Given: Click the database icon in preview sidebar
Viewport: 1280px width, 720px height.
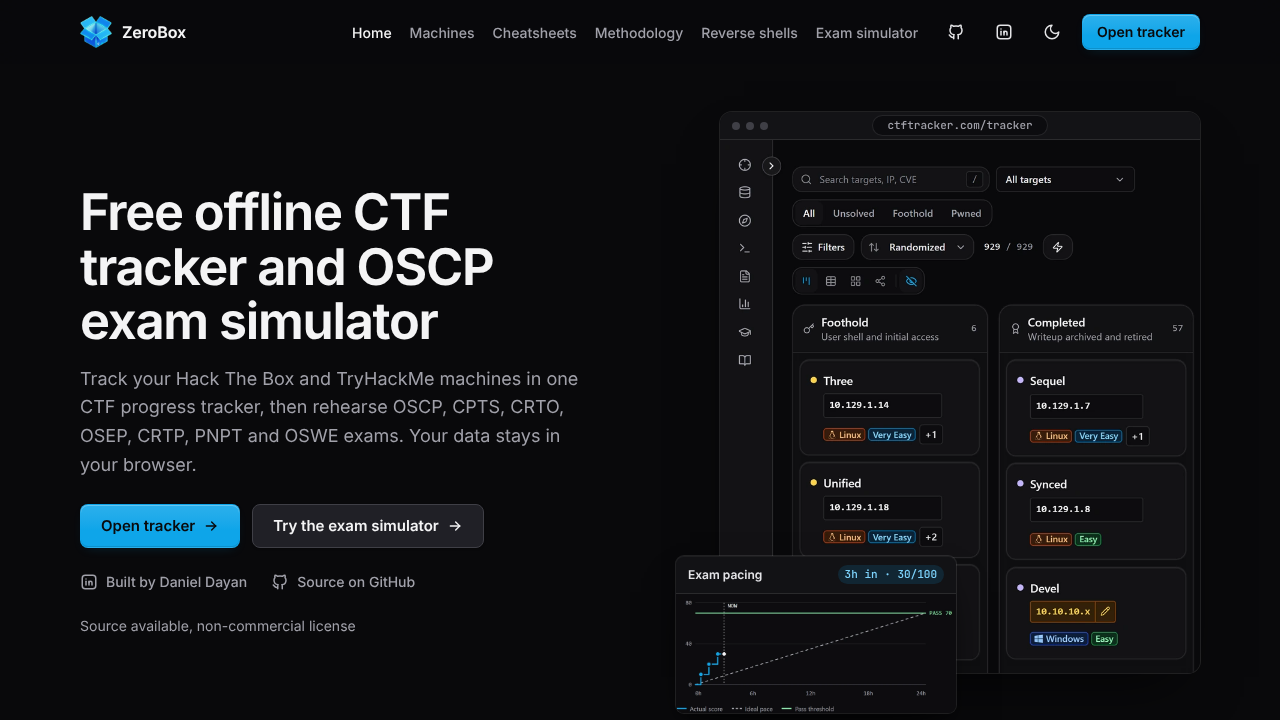Looking at the screenshot, I should [x=744, y=193].
